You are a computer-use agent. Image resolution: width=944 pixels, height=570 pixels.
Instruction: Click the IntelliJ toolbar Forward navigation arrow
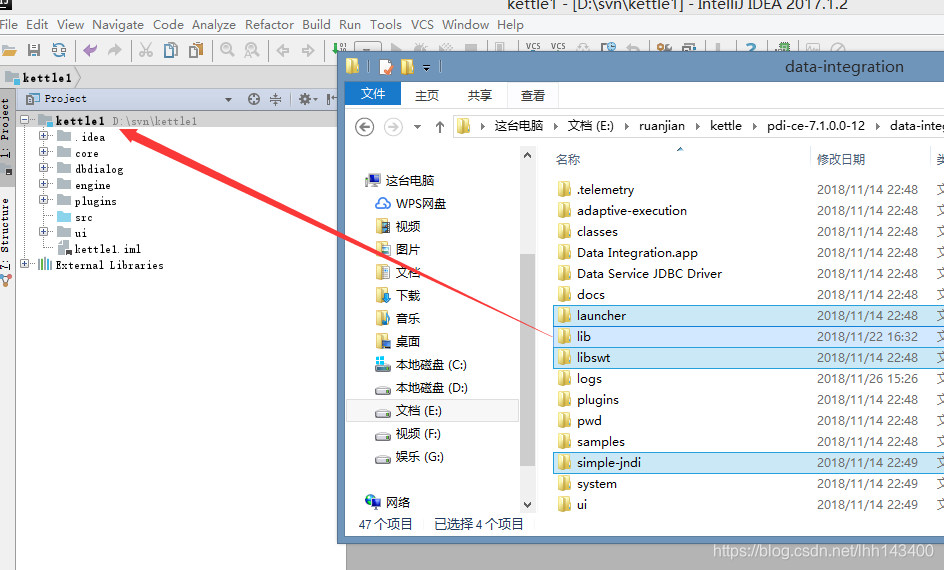[x=308, y=50]
